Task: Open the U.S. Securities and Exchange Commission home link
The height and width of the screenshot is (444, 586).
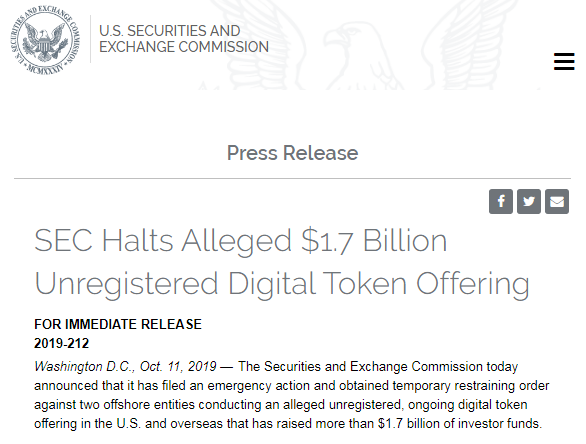Action: pos(183,39)
